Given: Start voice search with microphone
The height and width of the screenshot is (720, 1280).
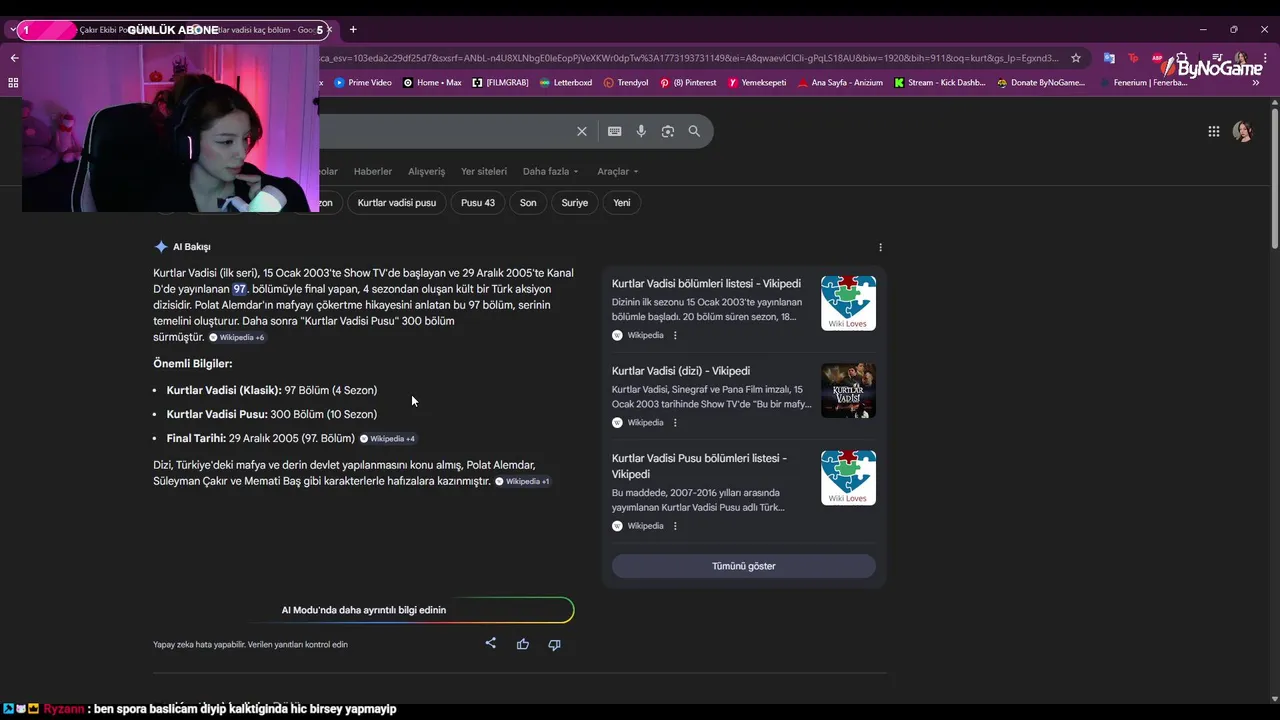Looking at the screenshot, I should [x=641, y=131].
